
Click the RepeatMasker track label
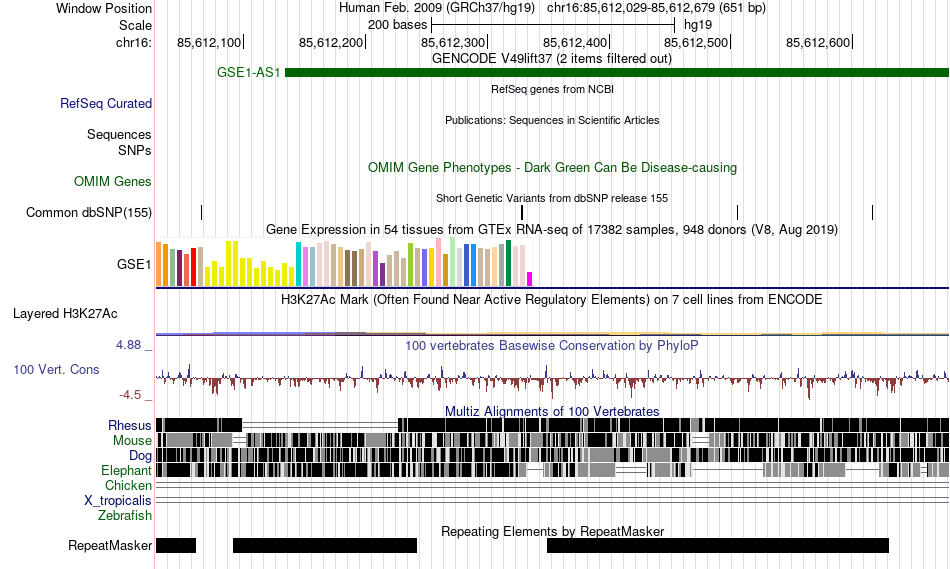110,545
